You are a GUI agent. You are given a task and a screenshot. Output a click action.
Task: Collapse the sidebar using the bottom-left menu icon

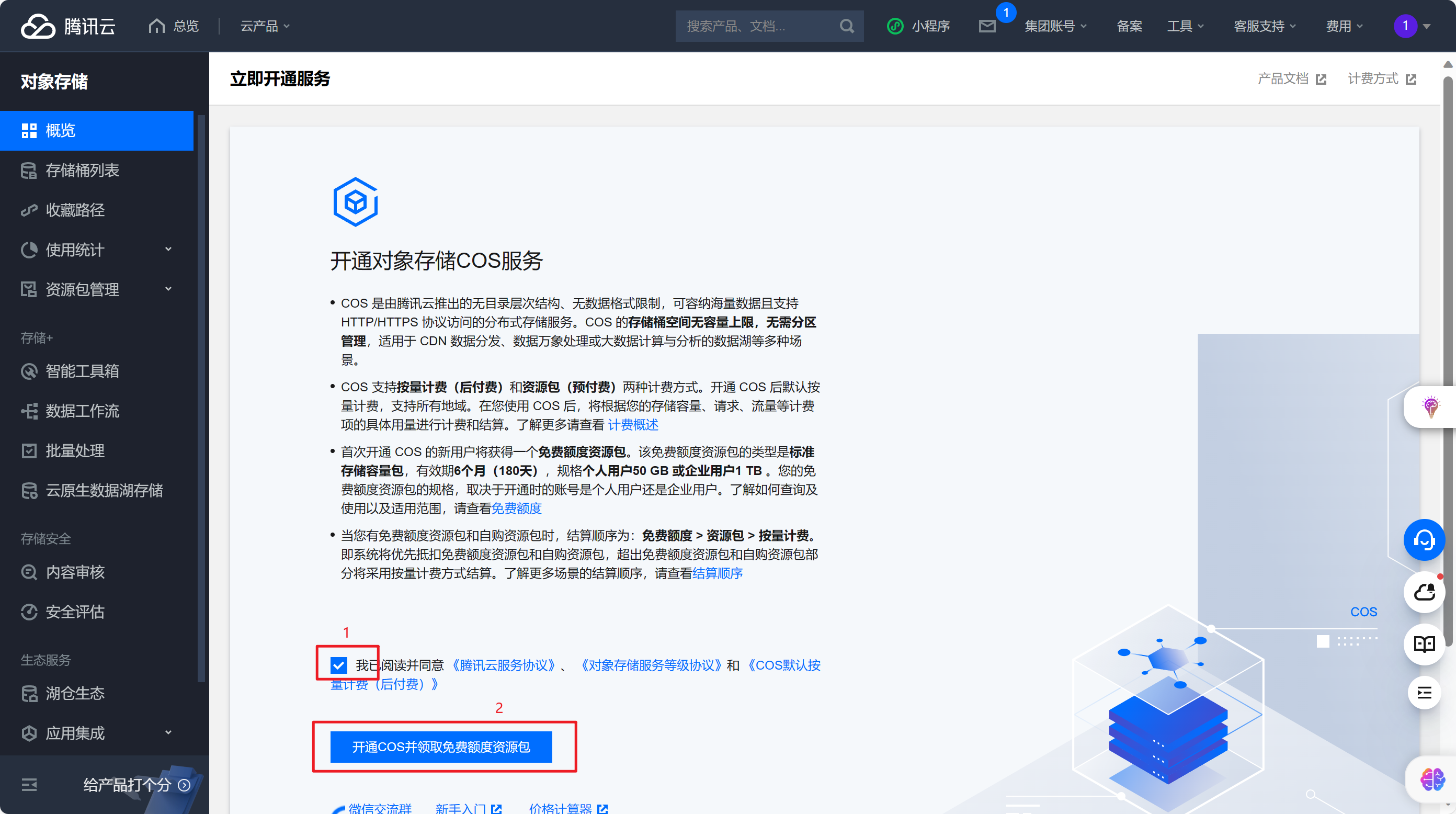tap(29, 785)
